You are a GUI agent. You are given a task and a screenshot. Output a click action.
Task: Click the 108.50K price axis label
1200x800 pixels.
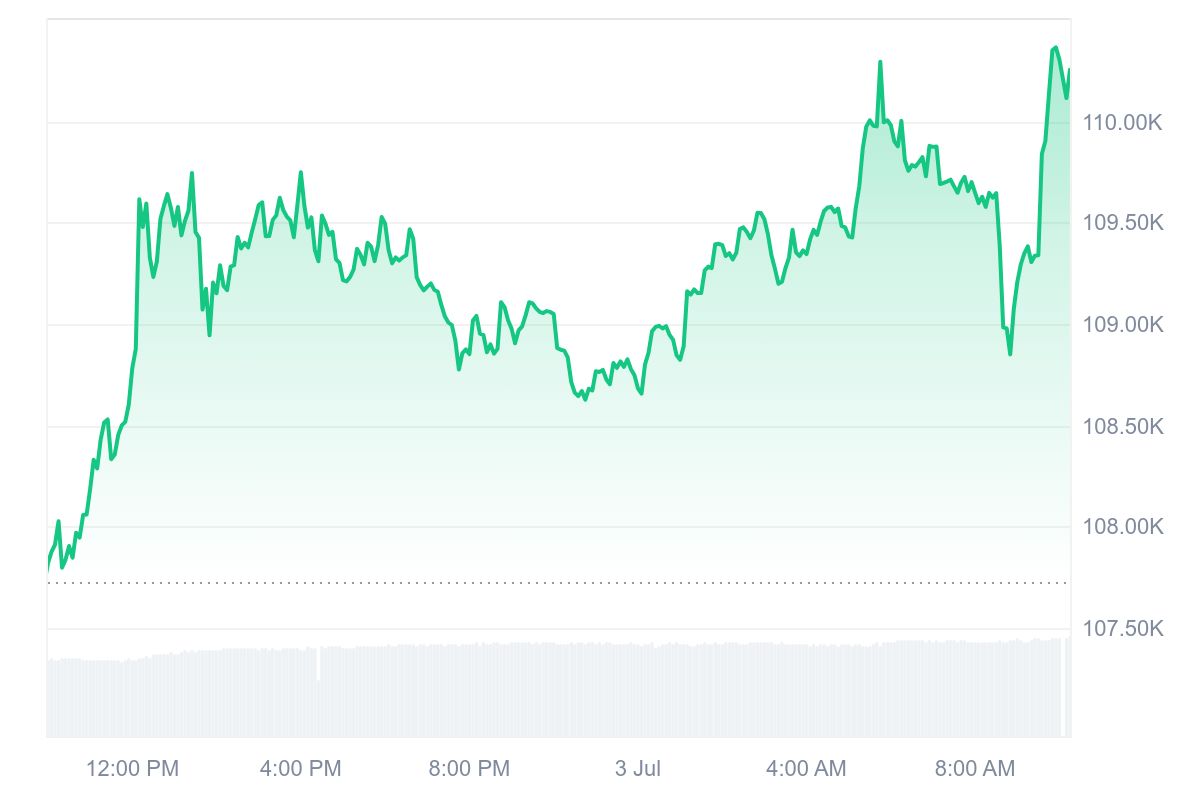[x=1123, y=427]
